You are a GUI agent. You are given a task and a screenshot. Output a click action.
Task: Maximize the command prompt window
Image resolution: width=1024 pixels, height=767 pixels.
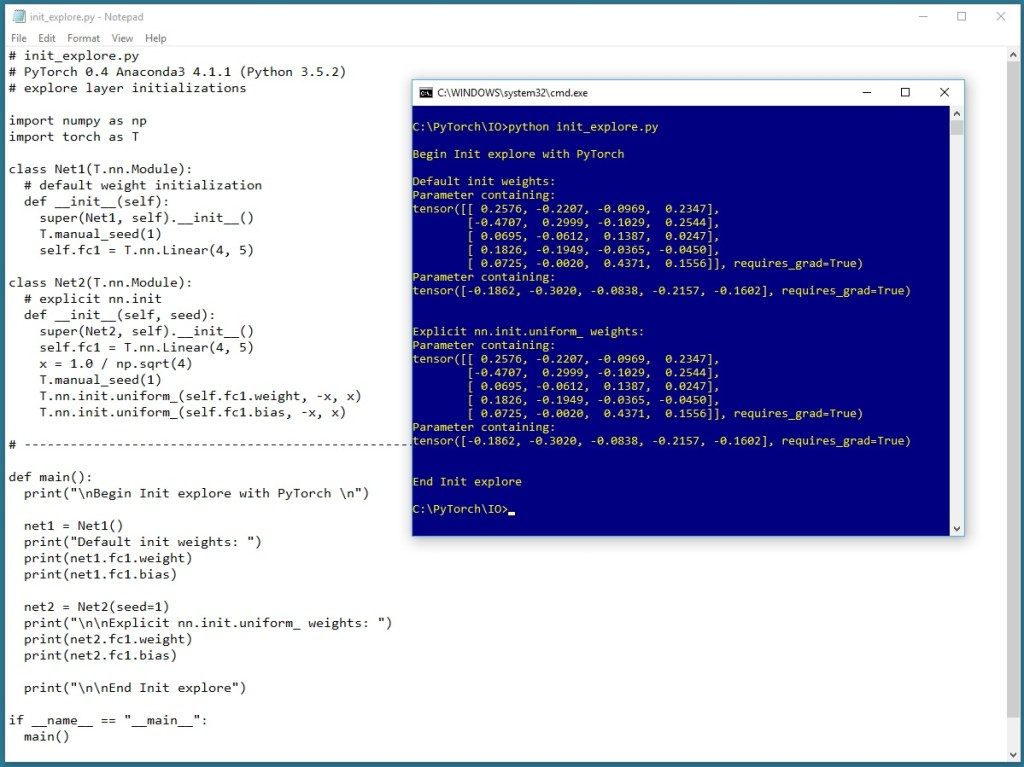(x=905, y=91)
